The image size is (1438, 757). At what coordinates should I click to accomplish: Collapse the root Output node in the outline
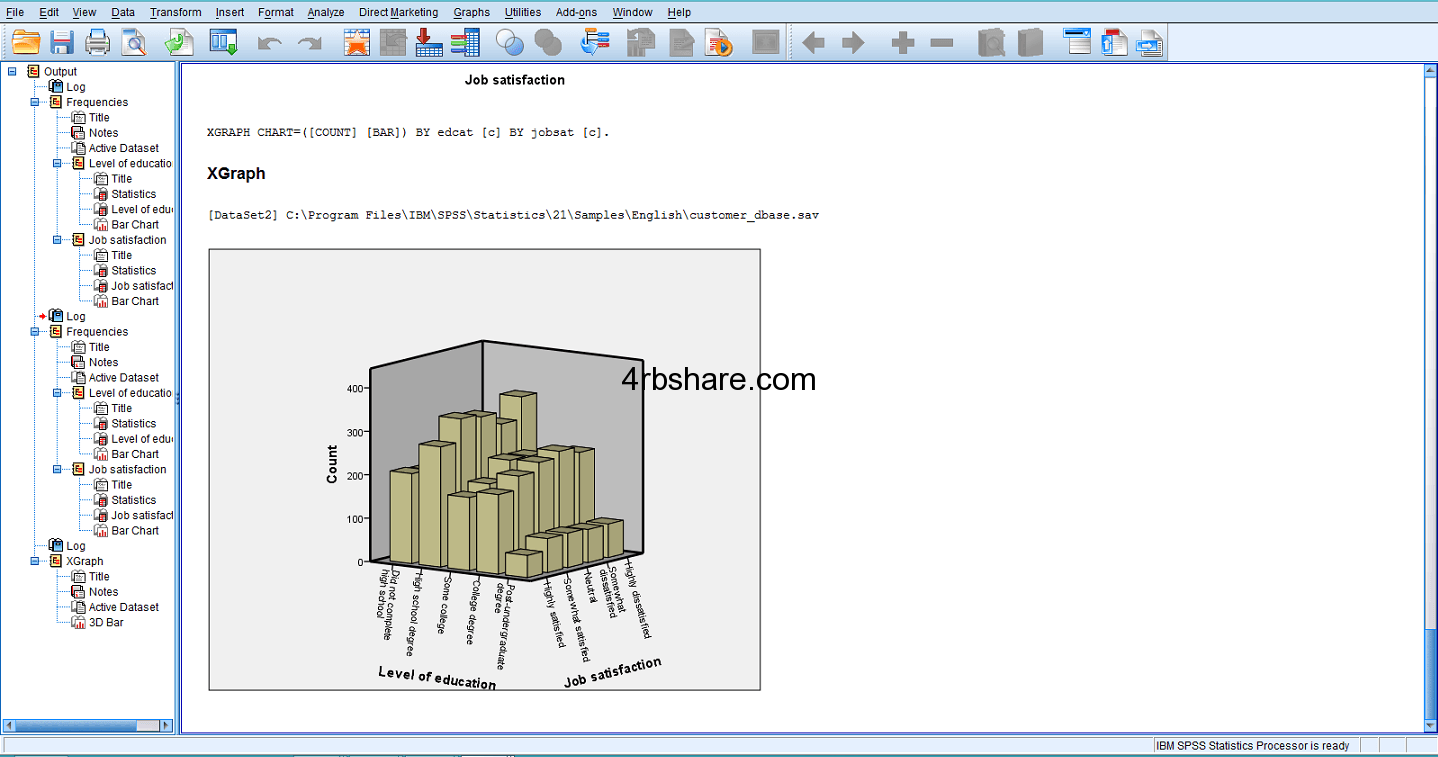(12, 71)
